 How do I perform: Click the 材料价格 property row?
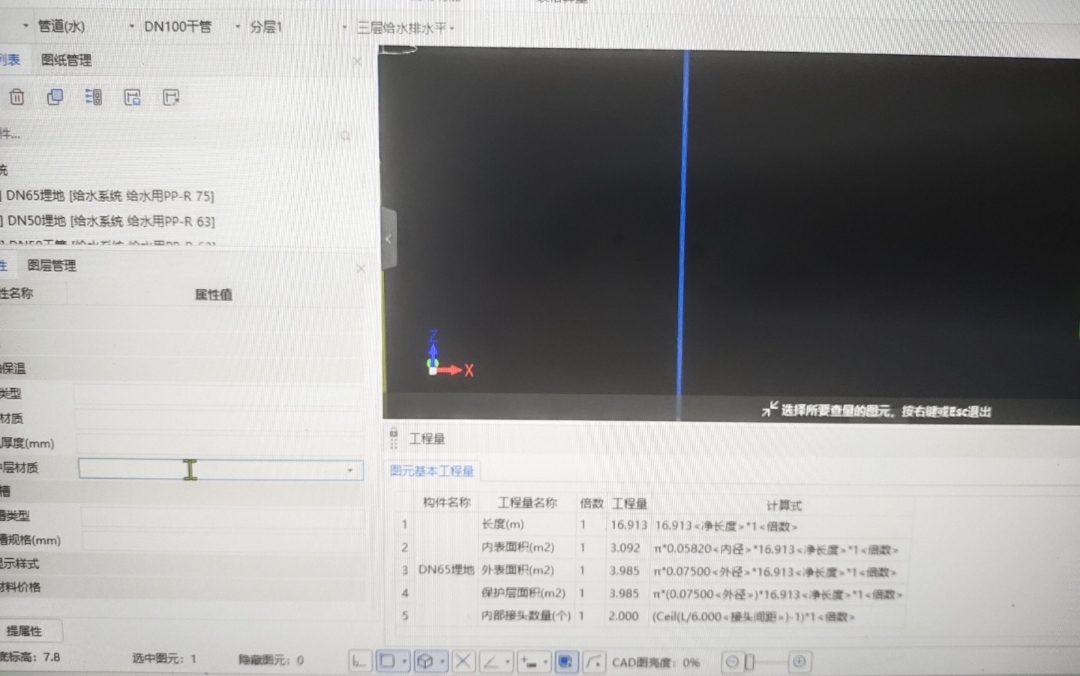[182, 587]
